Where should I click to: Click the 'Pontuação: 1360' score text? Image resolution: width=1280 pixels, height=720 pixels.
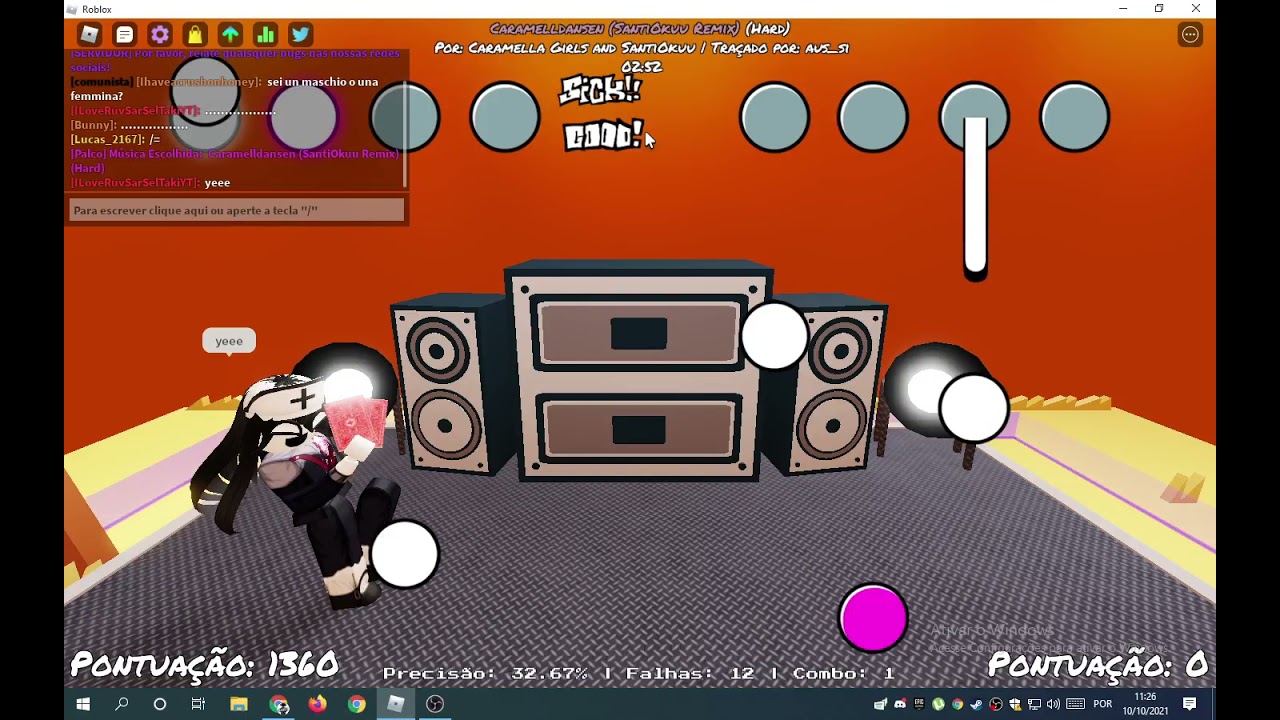(205, 665)
